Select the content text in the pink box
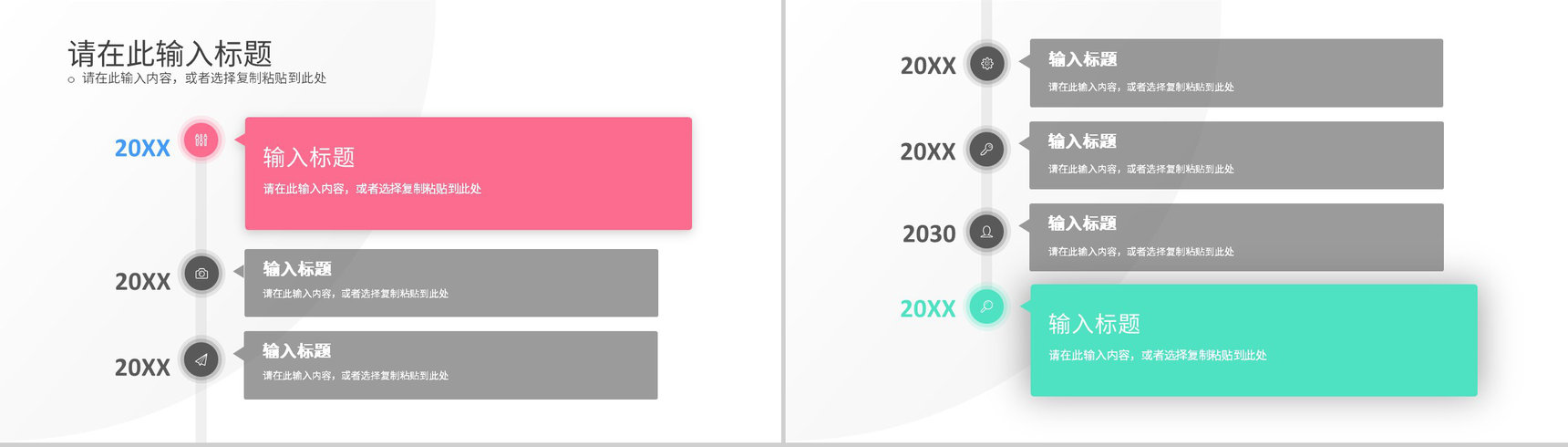The width and height of the screenshot is (1568, 447). pyautogui.click(x=372, y=189)
